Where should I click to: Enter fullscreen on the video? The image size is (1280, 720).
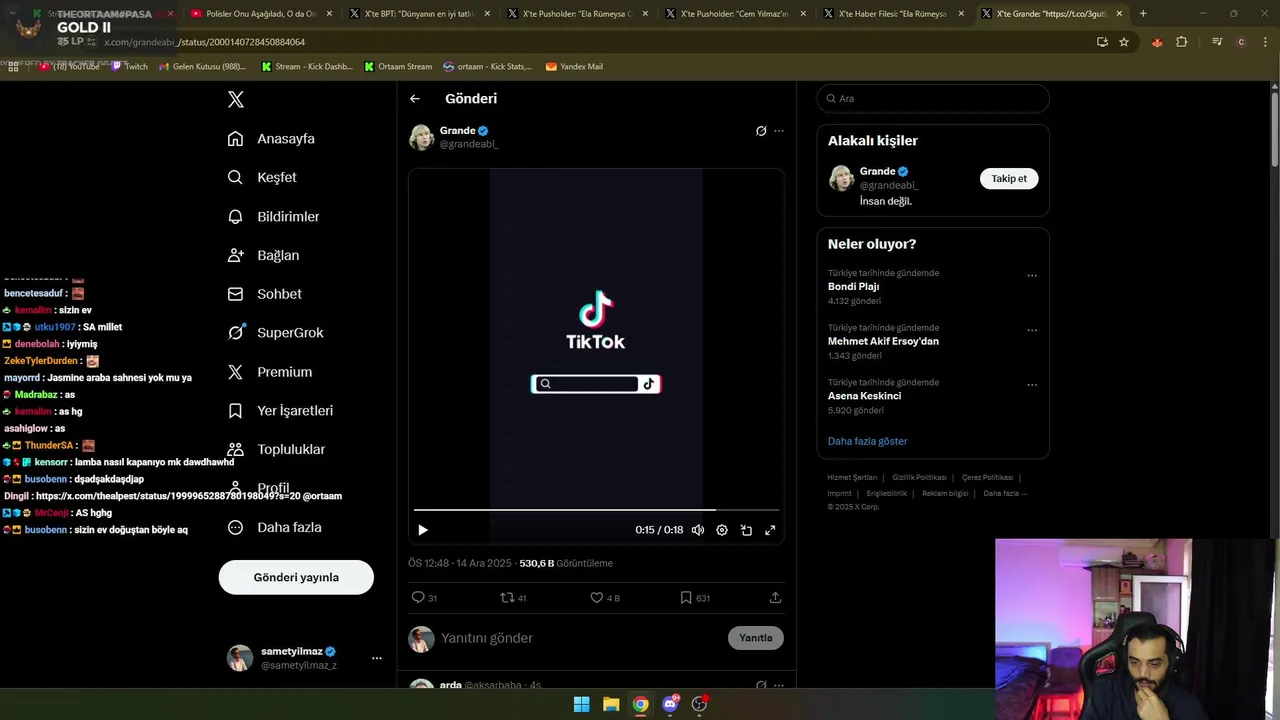click(x=770, y=530)
